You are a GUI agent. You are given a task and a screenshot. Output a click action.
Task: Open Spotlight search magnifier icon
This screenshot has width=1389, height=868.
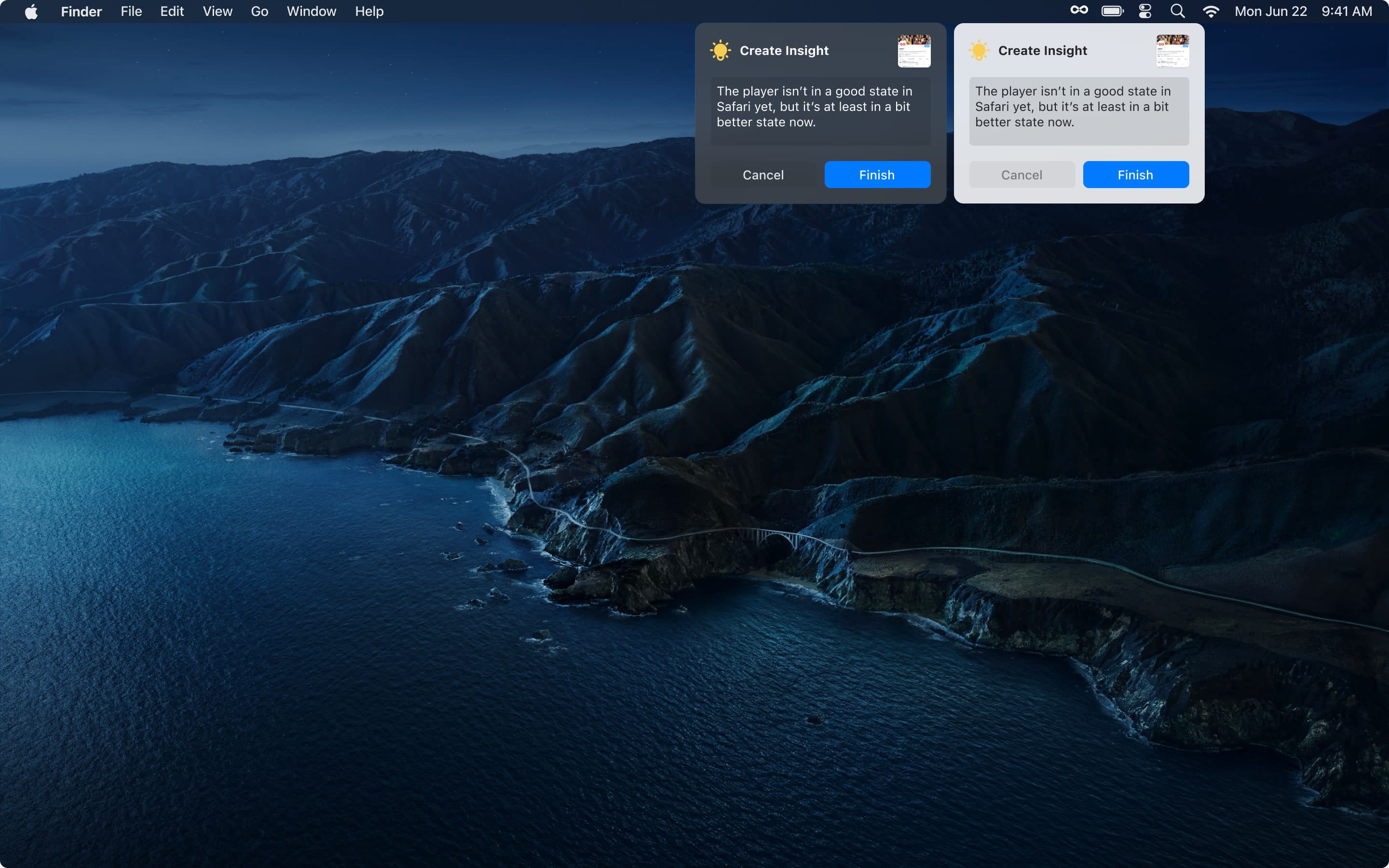coord(1178,11)
